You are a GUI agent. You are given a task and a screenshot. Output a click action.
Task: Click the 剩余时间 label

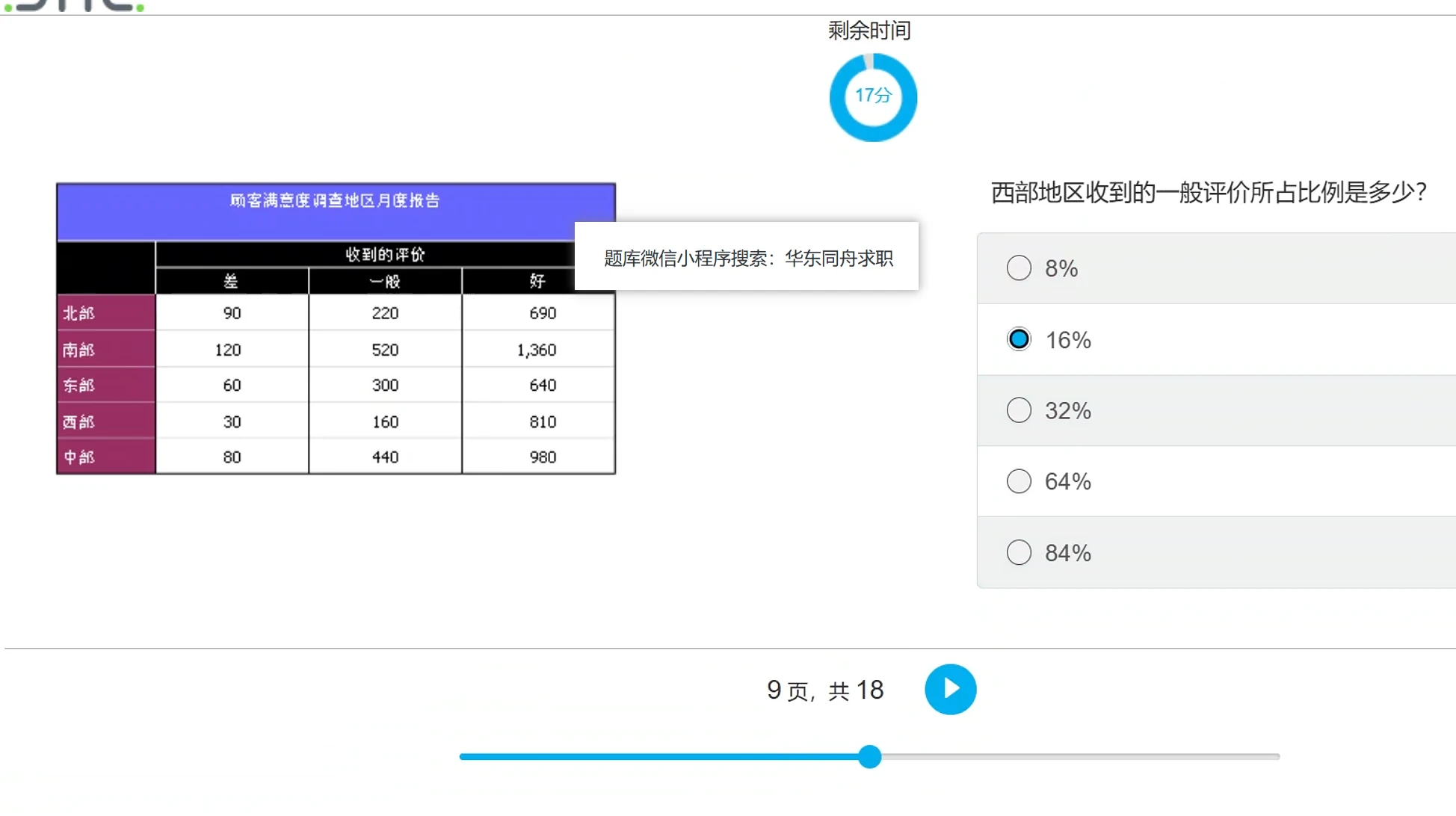[869, 31]
